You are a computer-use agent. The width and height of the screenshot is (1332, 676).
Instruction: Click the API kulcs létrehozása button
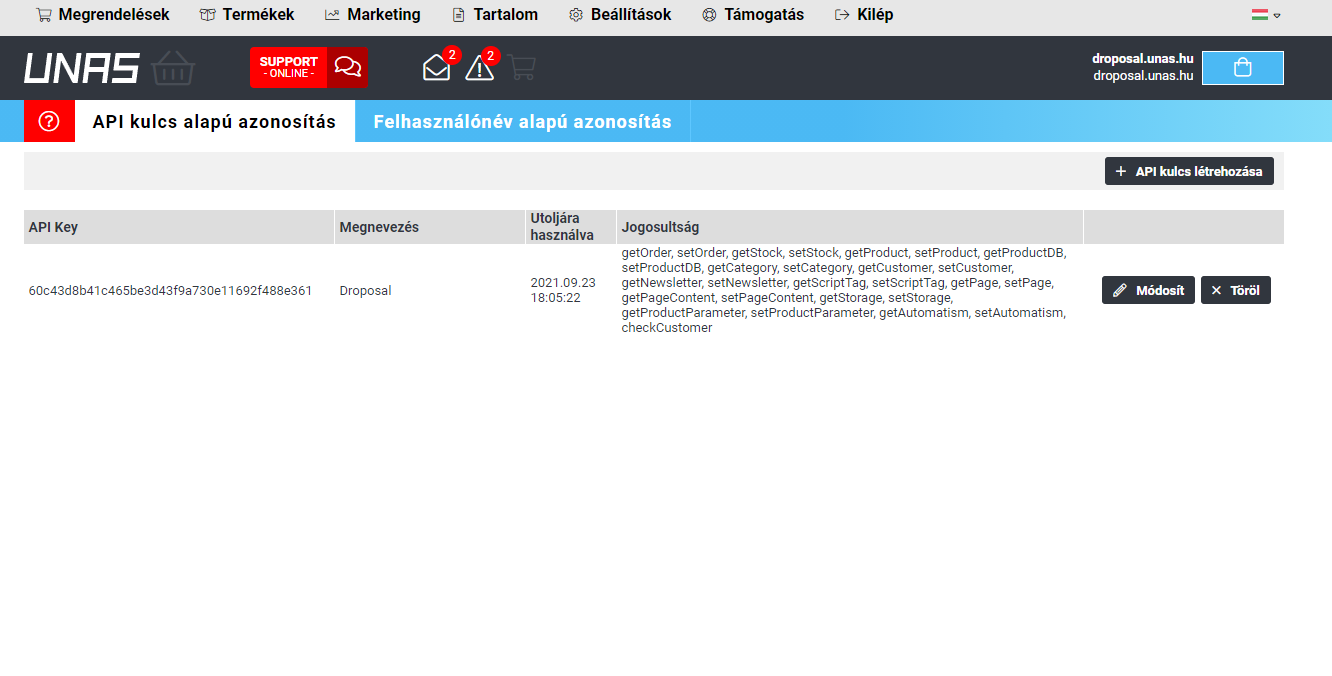pos(1189,171)
